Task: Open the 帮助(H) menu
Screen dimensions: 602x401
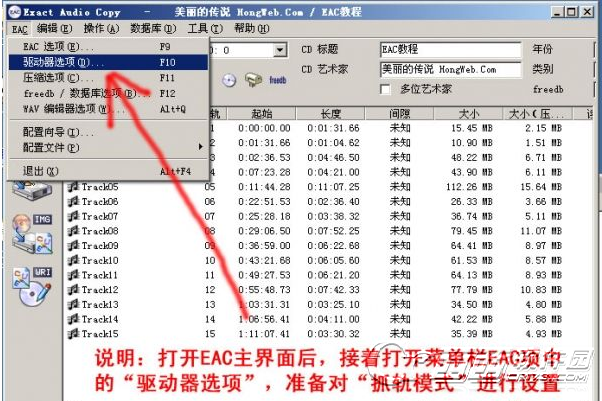Action: click(252, 29)
